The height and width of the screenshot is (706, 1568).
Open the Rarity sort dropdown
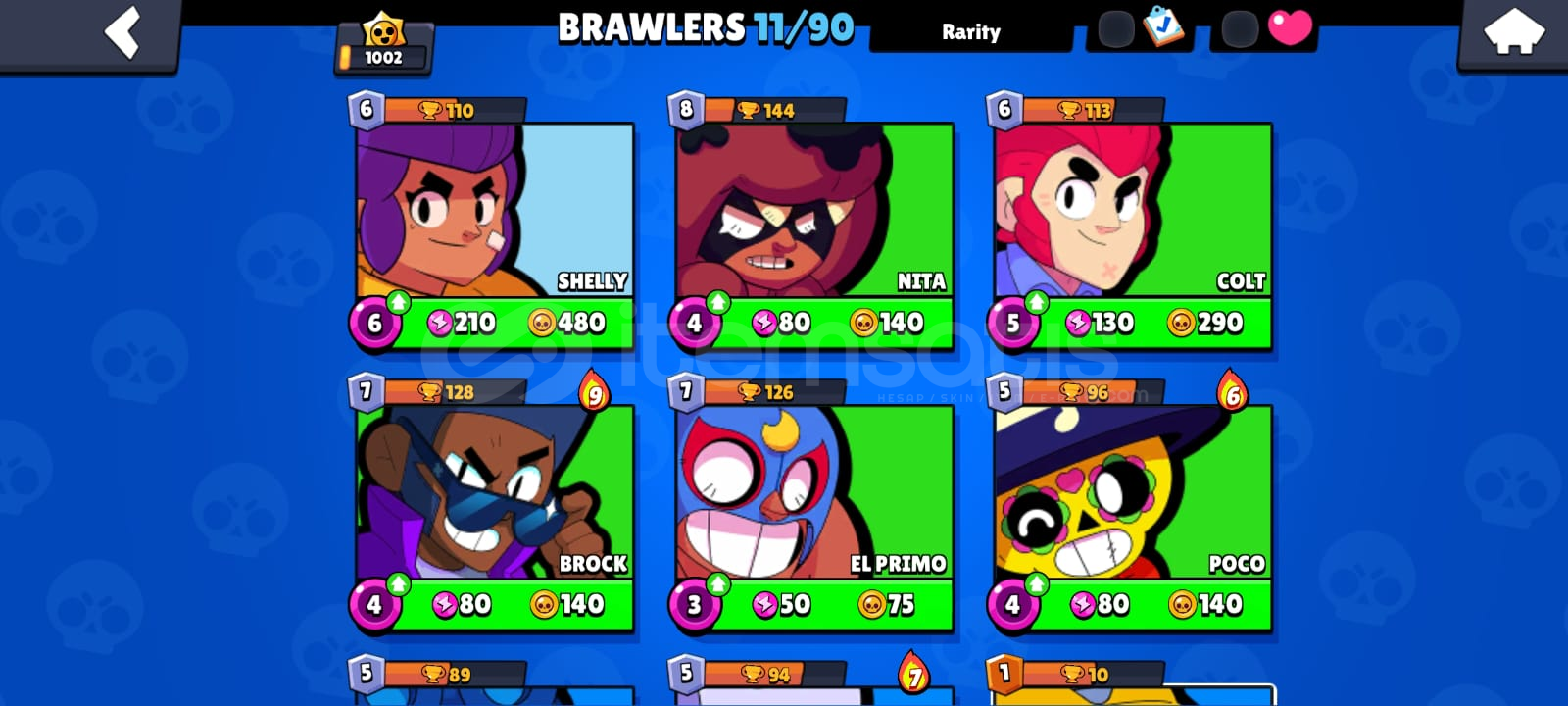[x=971, y=31]
